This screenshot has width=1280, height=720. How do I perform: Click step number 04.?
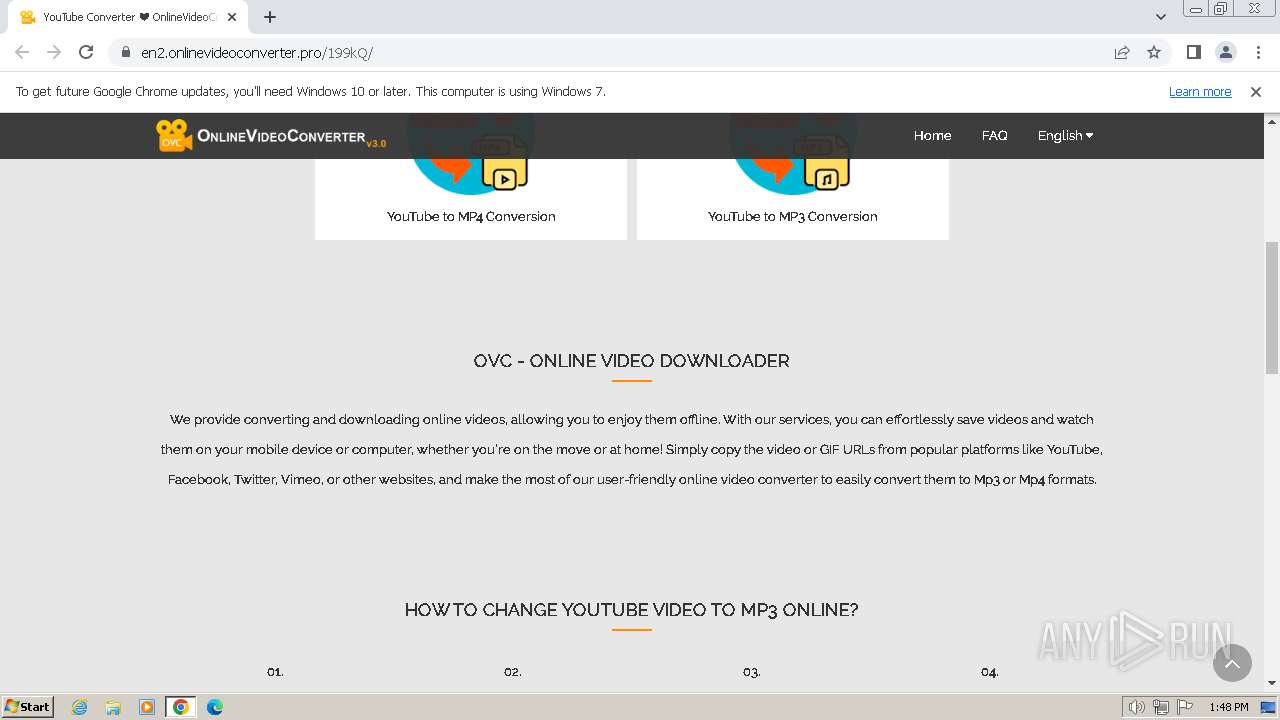click(x=989, y=672)
